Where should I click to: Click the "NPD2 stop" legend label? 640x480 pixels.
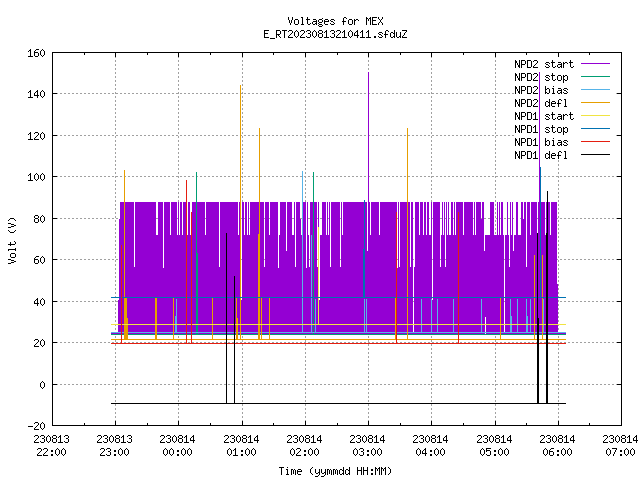point(541,77)
